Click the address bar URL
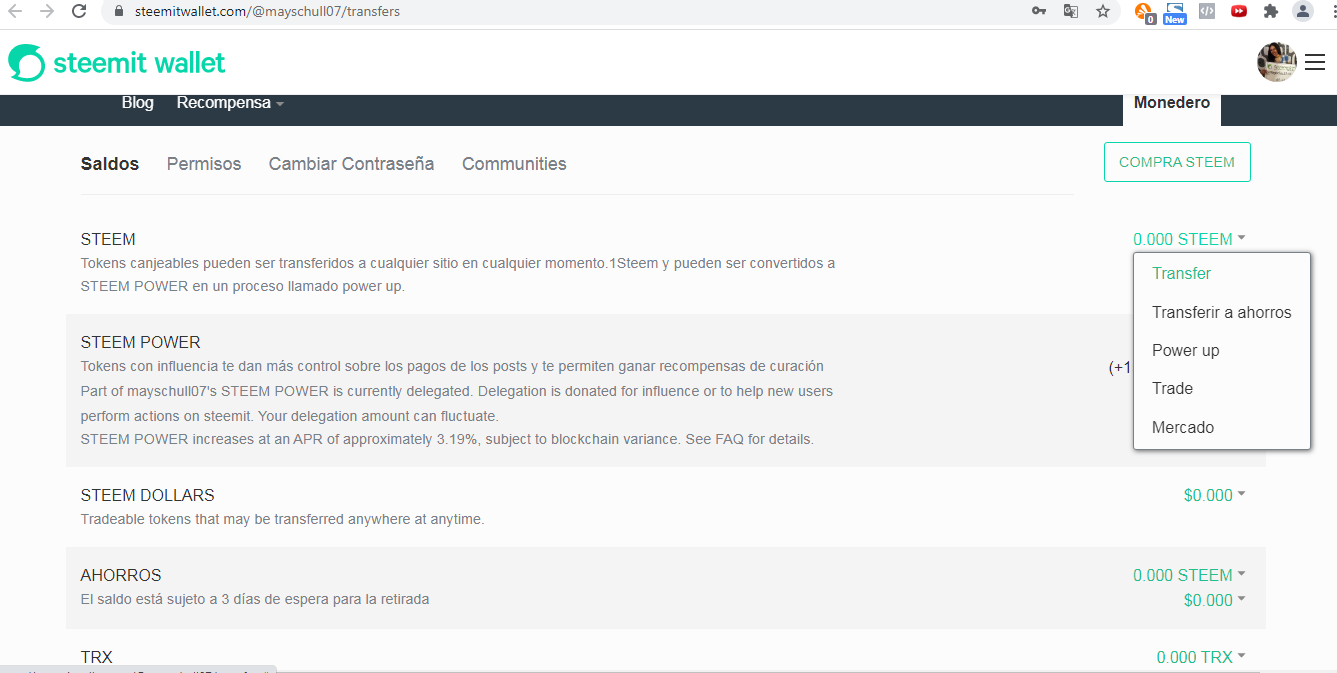This screenshot has height=673, width=1337. pos(268,12)
